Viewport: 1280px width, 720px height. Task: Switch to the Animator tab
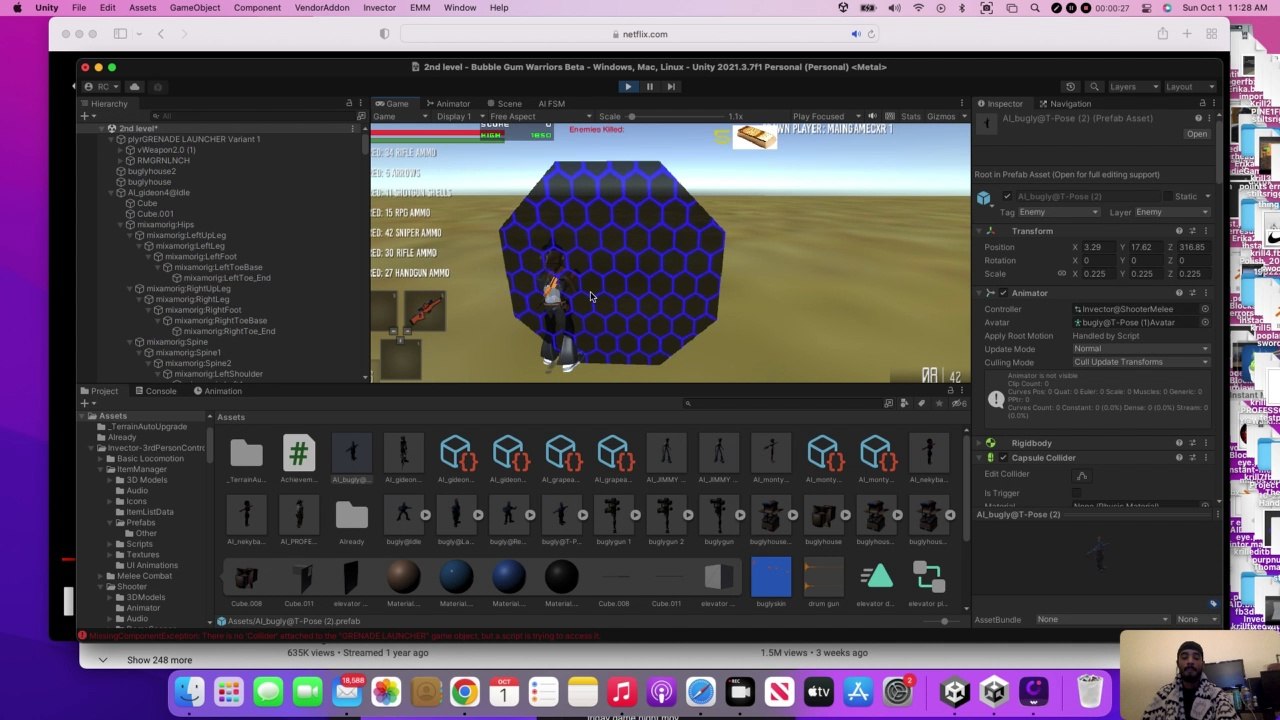tap(447, 103)
